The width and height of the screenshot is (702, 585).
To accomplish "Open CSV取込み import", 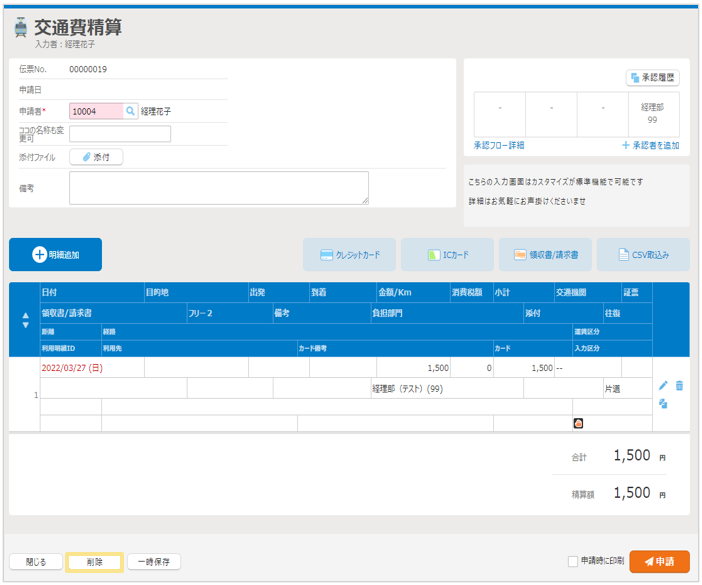I will click(643, 255).
